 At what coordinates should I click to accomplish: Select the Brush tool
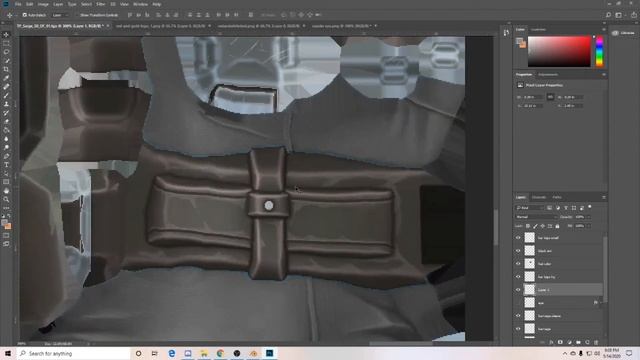tap(6, 96)
